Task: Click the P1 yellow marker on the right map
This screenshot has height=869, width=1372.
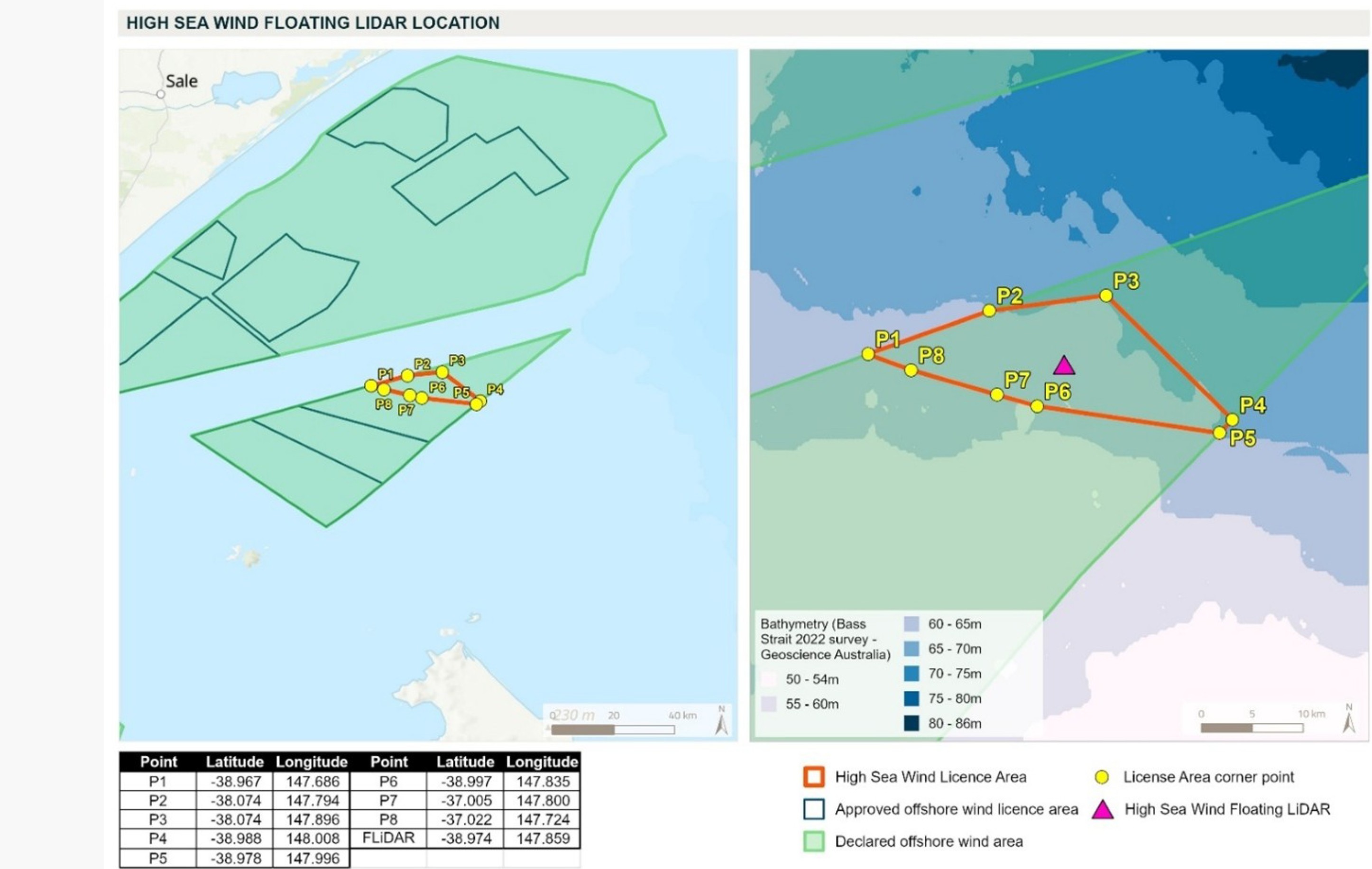Action: point(868,354)
